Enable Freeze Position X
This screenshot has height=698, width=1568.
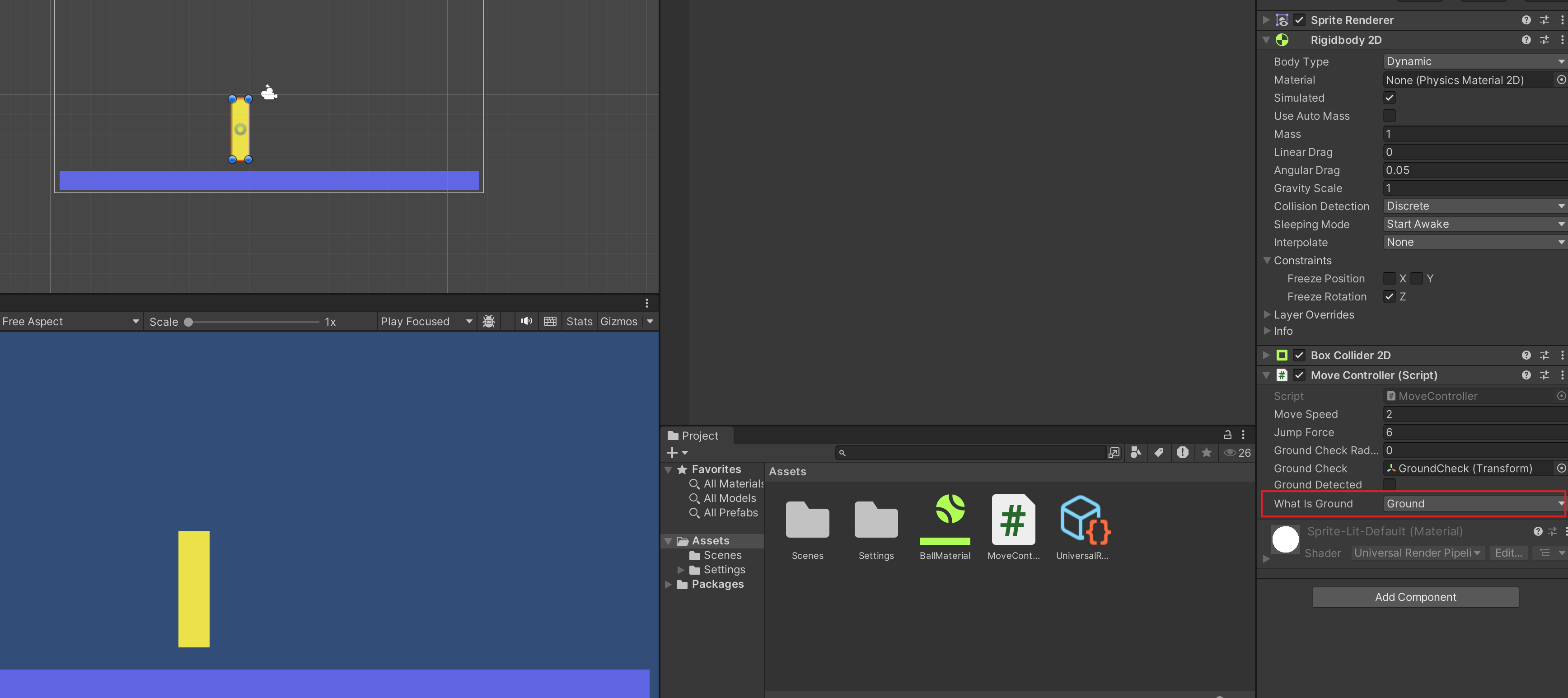point(1390,279)
